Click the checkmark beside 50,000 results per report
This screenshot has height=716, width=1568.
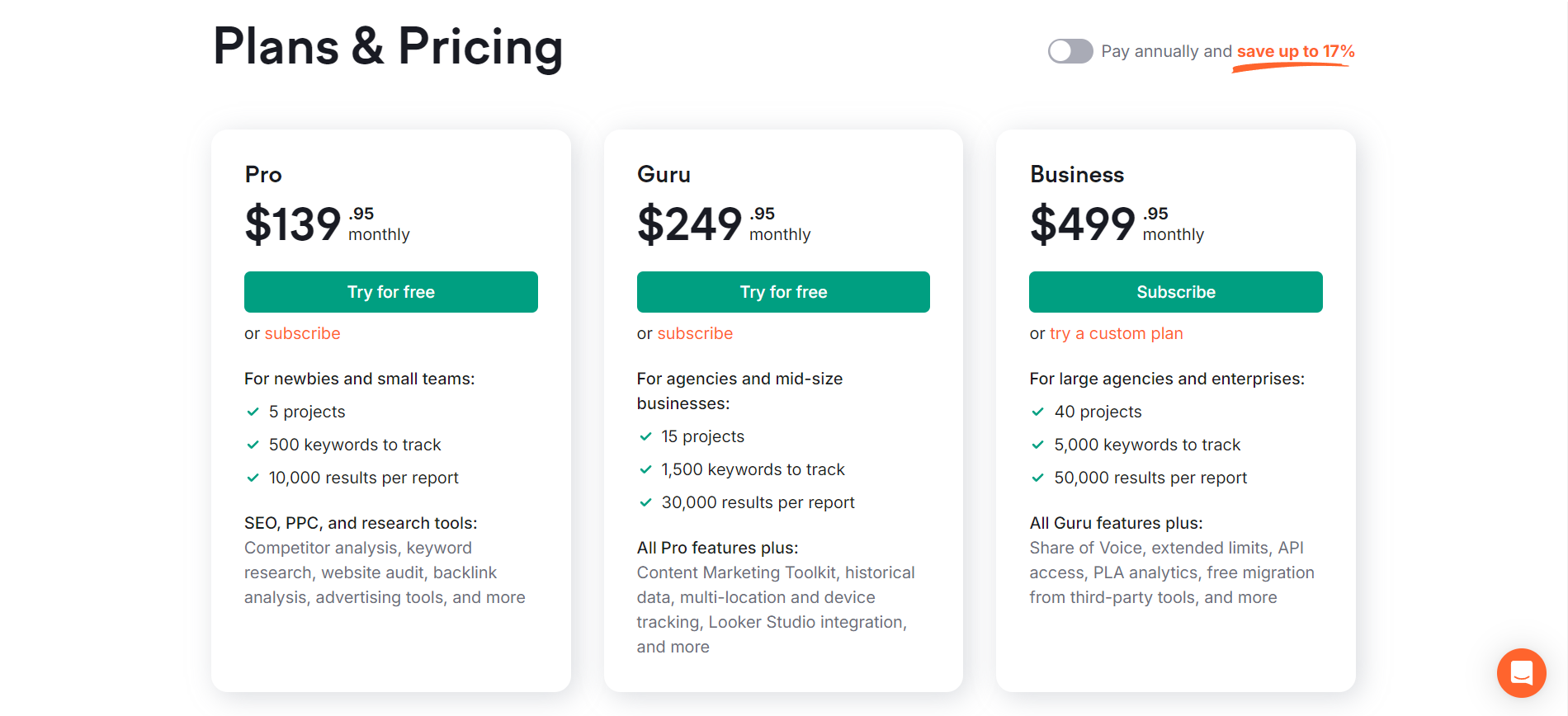[x=1037, y=478]
